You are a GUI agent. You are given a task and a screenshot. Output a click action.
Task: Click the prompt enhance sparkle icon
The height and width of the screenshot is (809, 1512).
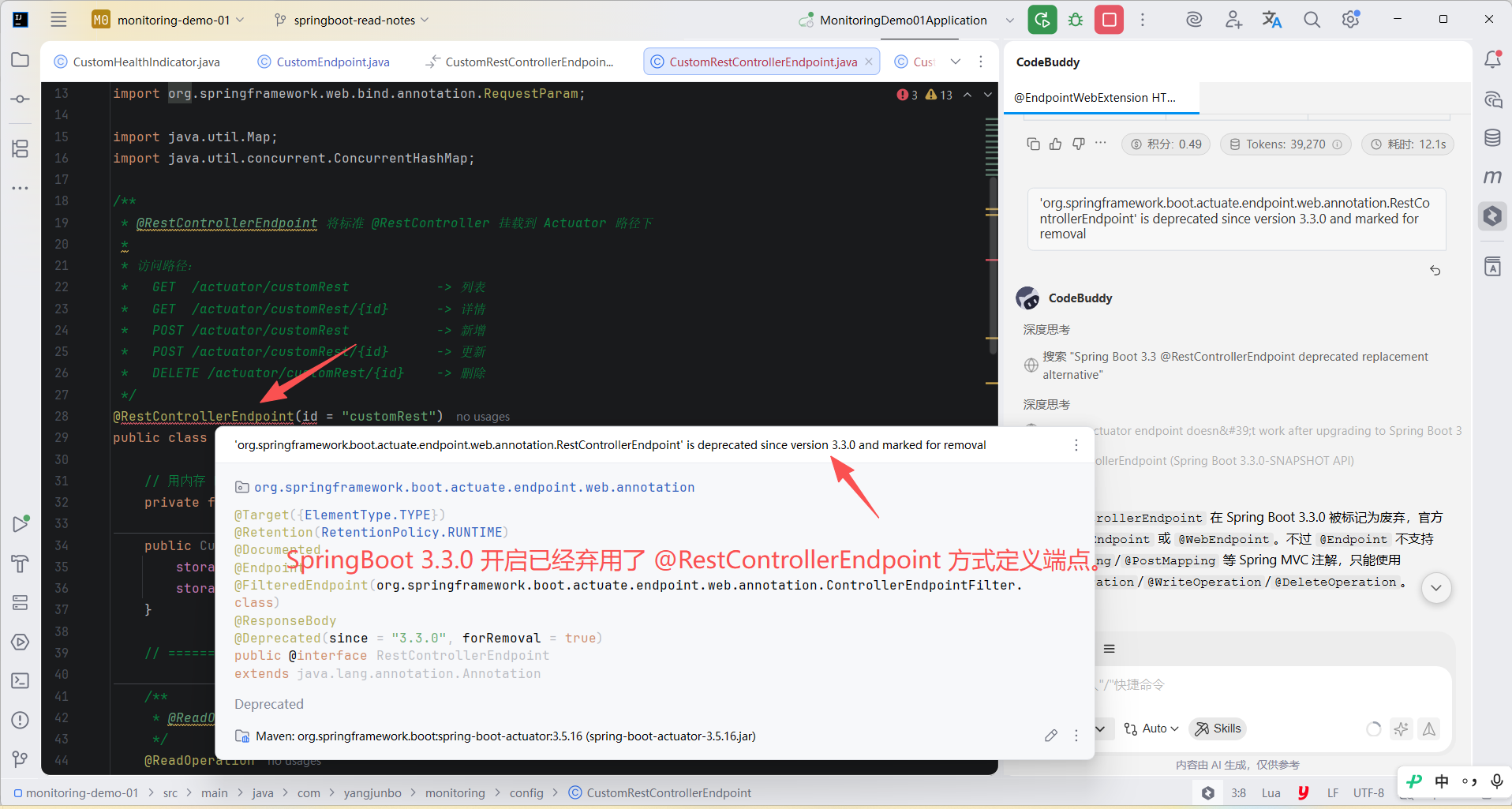1401,728
